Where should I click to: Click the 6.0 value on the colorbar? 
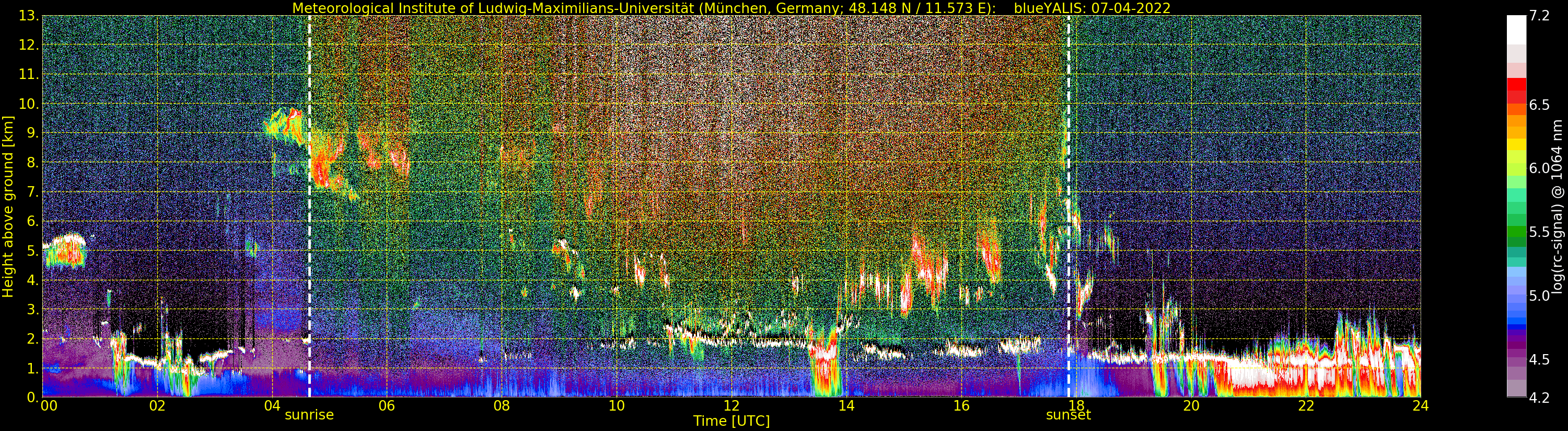[x=1539, y=168]
